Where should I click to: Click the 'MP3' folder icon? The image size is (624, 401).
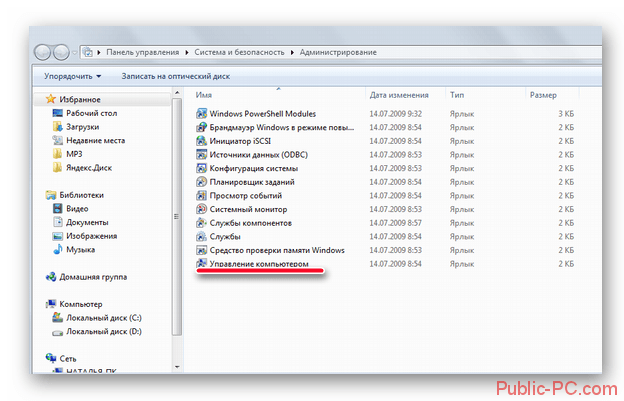pyautogui.click(x=58, y=154)
